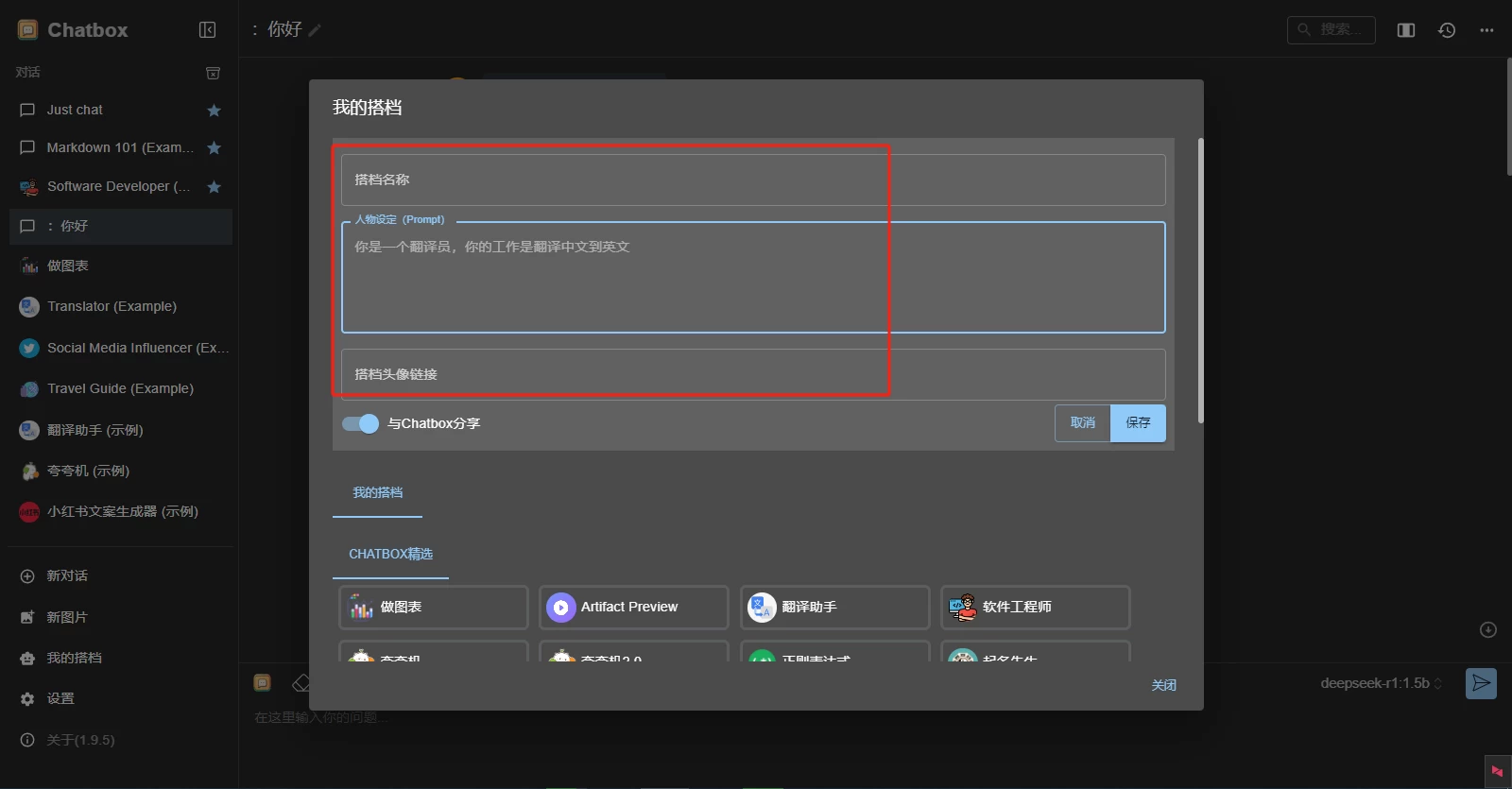Open 我的搭档 in the sidebar
The height and width of the screenshot is (789, 1512).
(74, 658)
